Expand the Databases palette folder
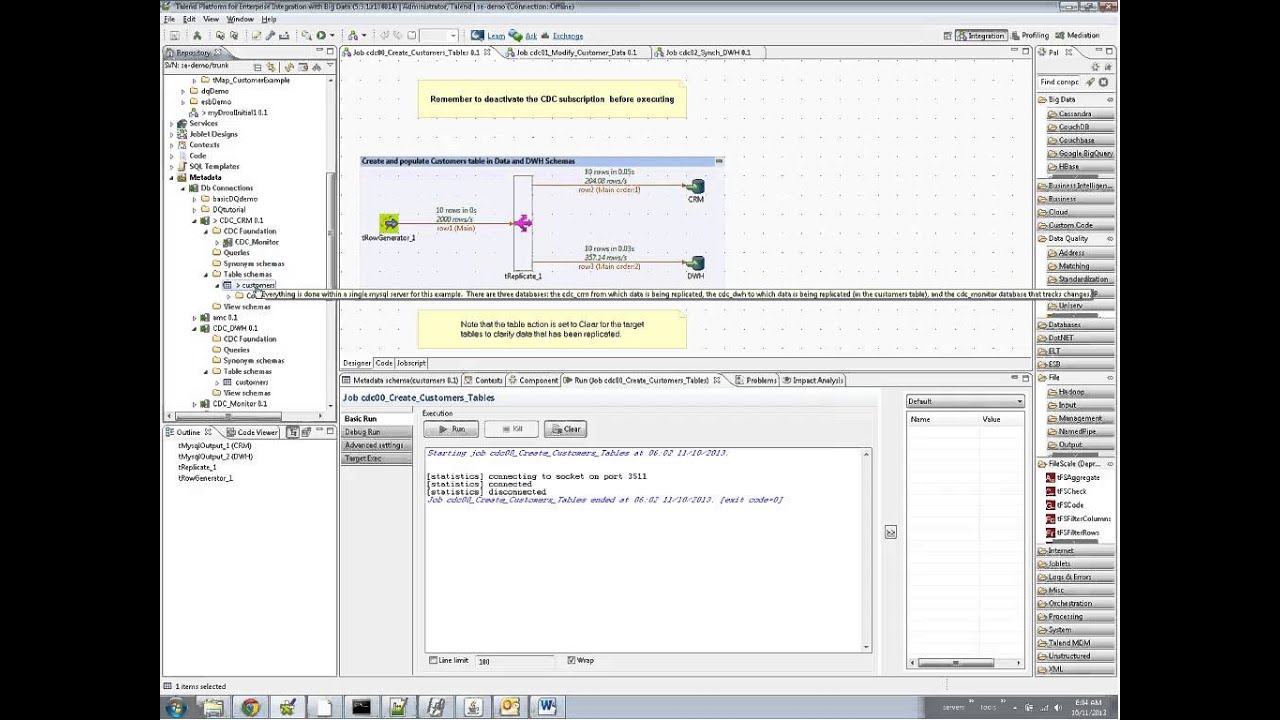Image resolution: width=1280 pixels, height=720 pixels. pyautogui.click(x=1075, y=325)
